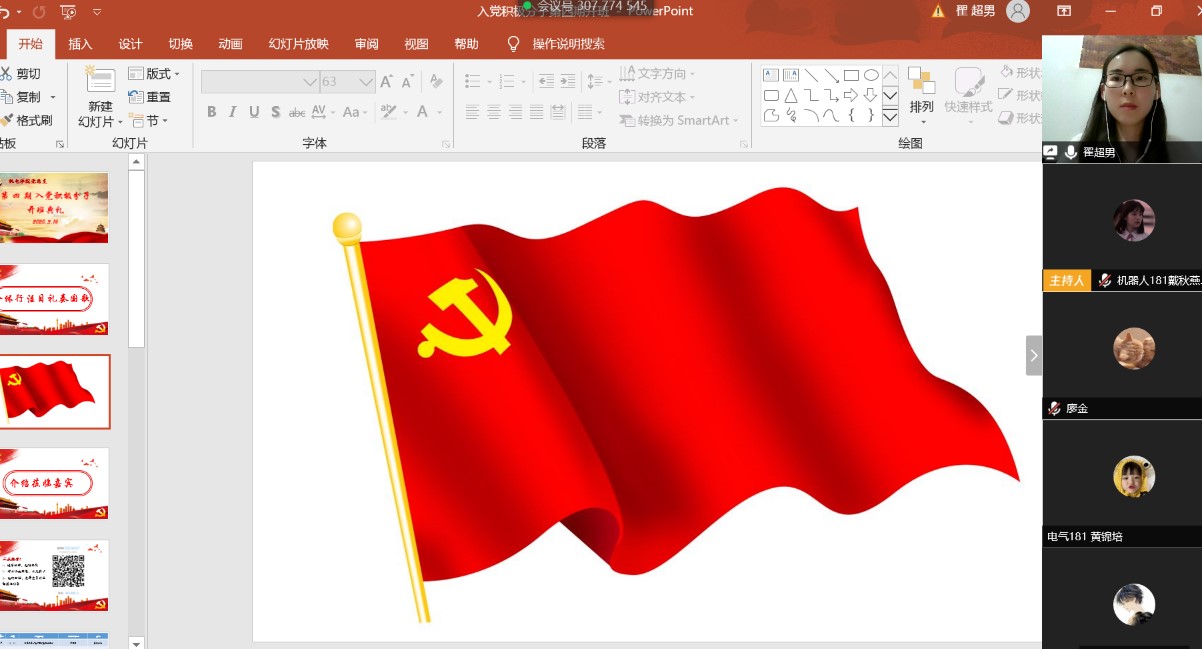Click the Strikethrough (abc) icon

click(297, 112)
